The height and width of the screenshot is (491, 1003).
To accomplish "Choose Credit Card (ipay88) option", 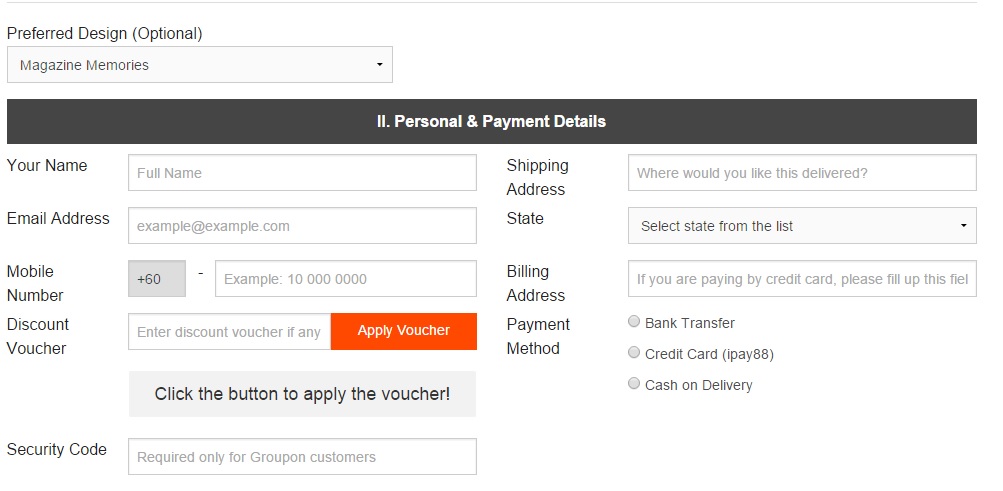I will click(634, 353).
